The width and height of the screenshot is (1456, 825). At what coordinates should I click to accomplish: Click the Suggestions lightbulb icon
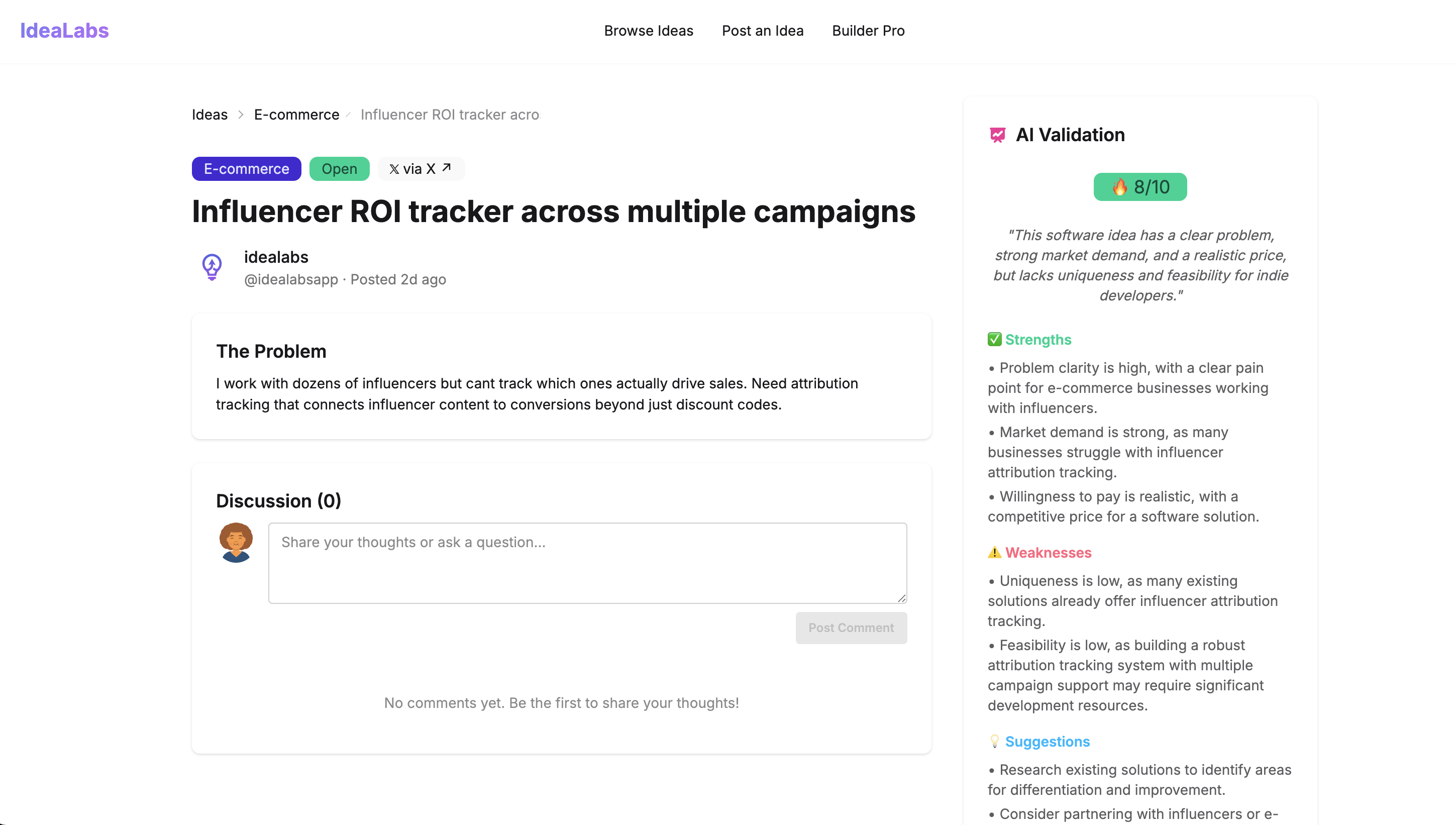tap(994, 742)
